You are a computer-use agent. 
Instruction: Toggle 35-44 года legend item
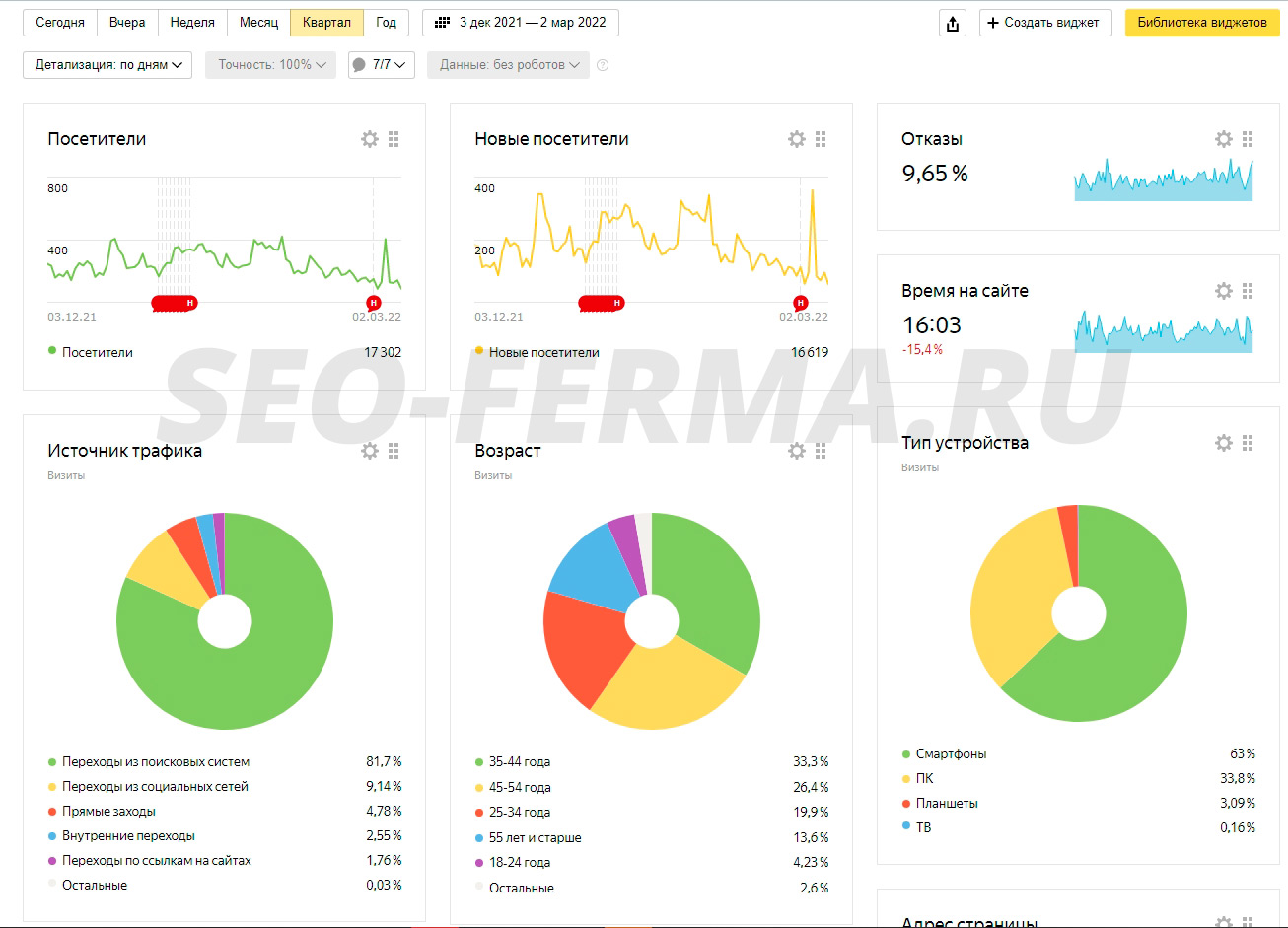[512, 762]
